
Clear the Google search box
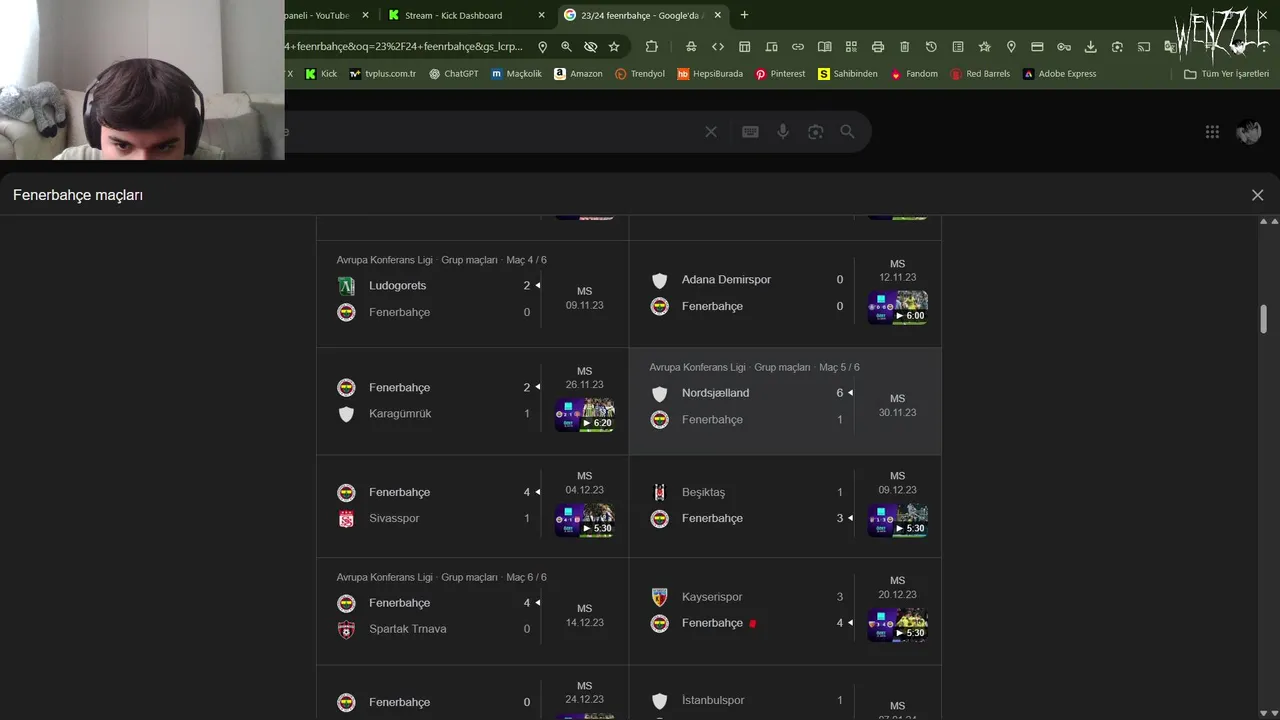(711, 132)
